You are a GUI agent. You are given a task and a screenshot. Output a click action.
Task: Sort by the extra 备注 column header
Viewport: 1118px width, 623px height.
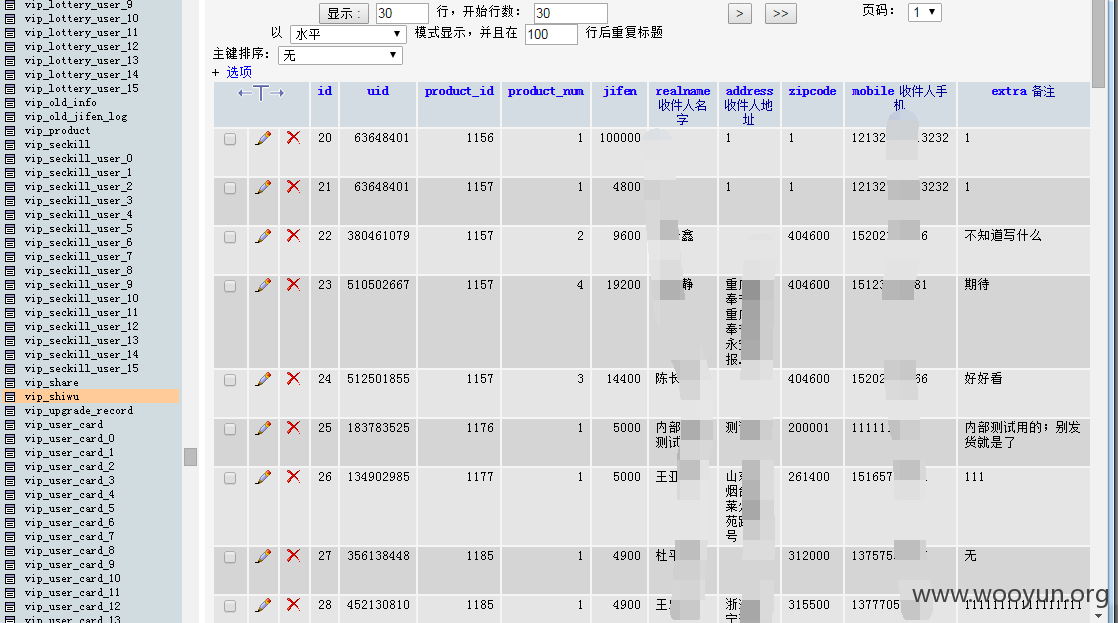click(1023, 91)
